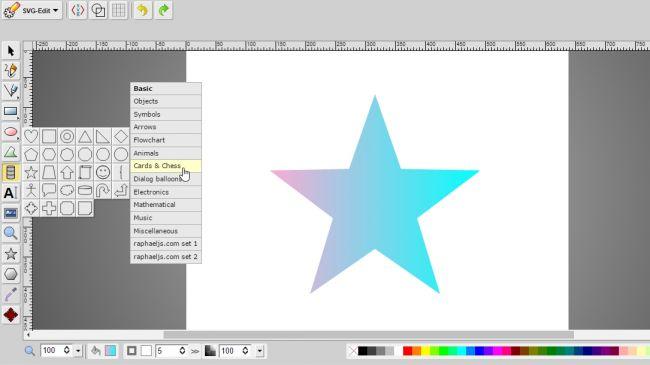
Task: Pick the Ellipse tool
Action: point(11,132)
